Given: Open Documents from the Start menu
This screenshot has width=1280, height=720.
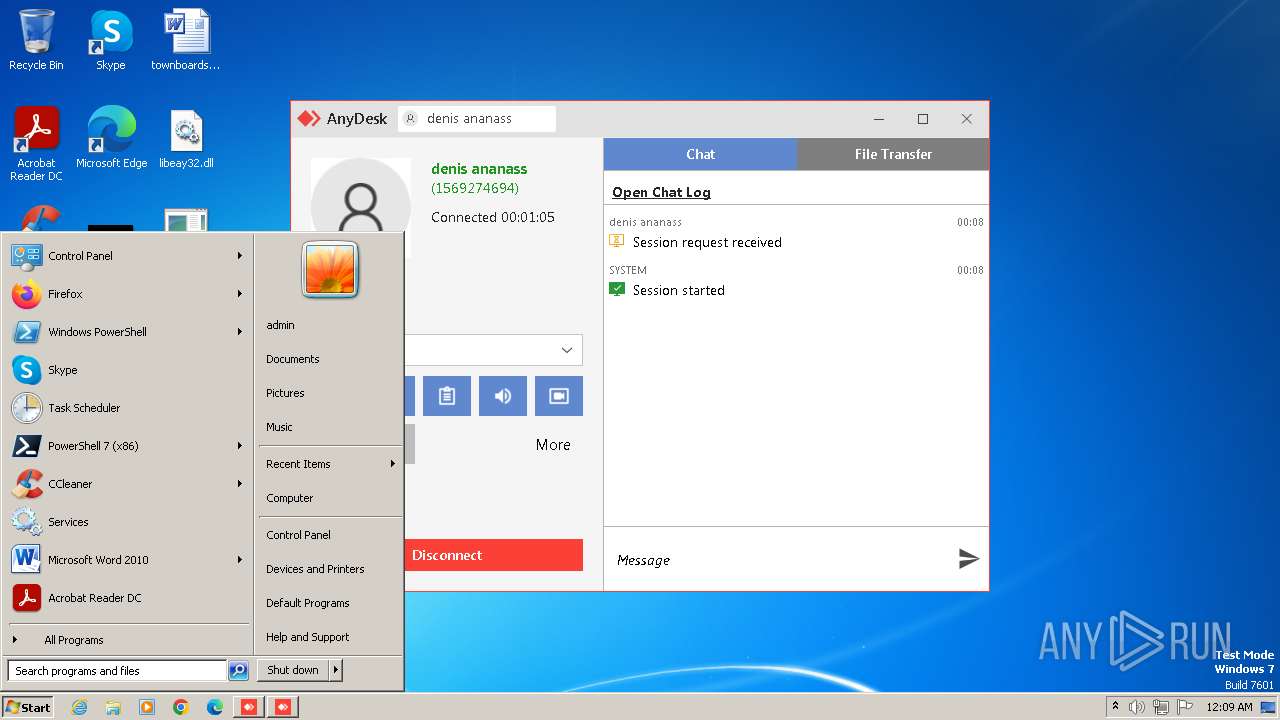Looking at the screenshot, I should (292, 359).
